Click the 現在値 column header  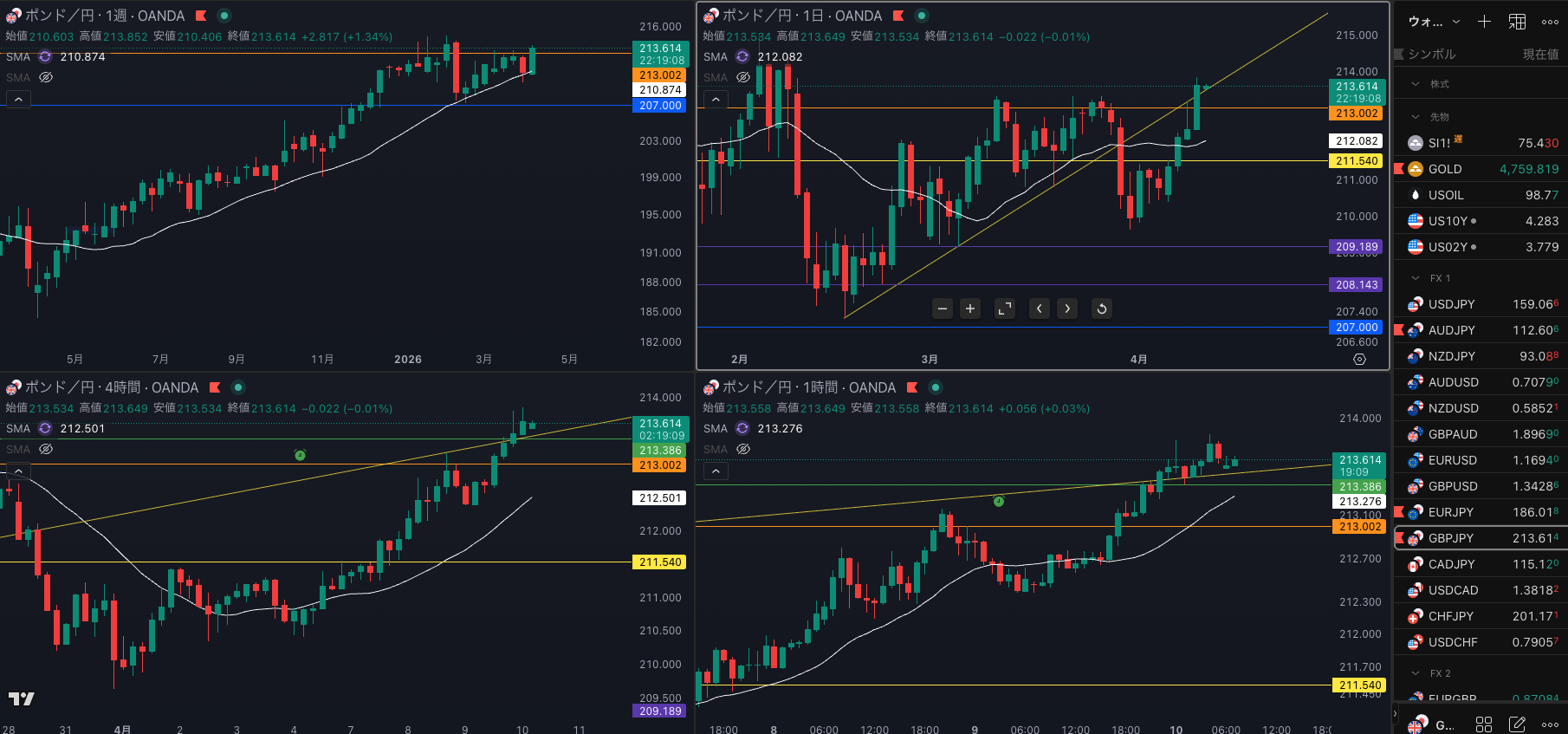pyautogui.click(x=1540, y=54)
